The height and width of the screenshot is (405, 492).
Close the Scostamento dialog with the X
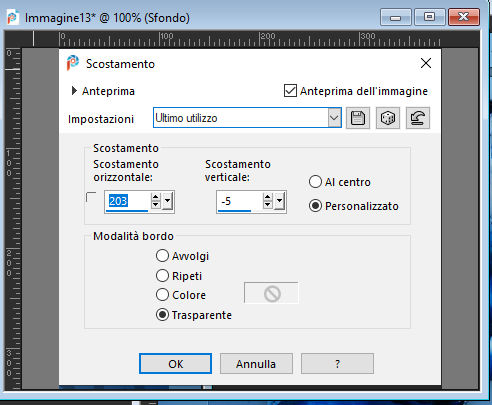426,63
